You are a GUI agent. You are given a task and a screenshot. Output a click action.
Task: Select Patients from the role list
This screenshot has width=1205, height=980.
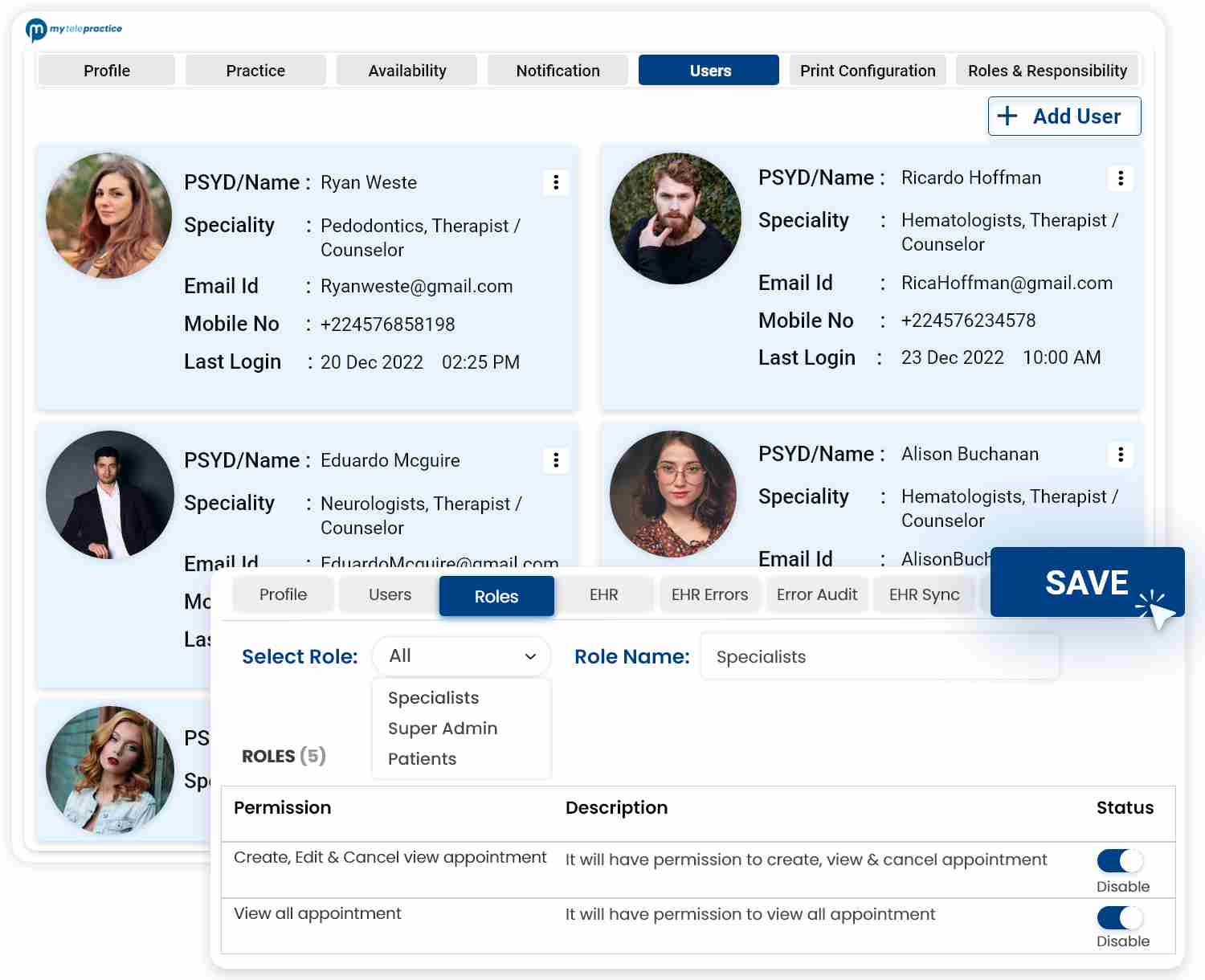point(422,758)
